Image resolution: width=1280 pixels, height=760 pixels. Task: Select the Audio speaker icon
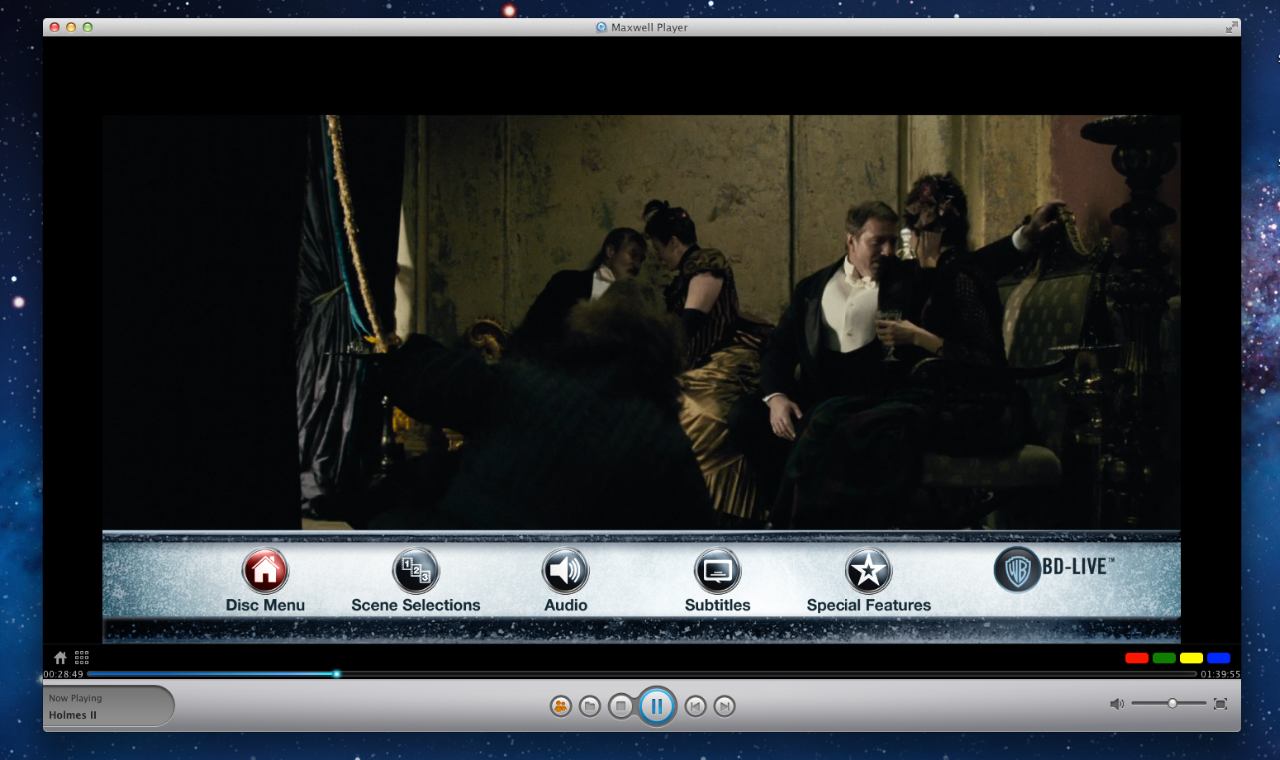point(565,571)
